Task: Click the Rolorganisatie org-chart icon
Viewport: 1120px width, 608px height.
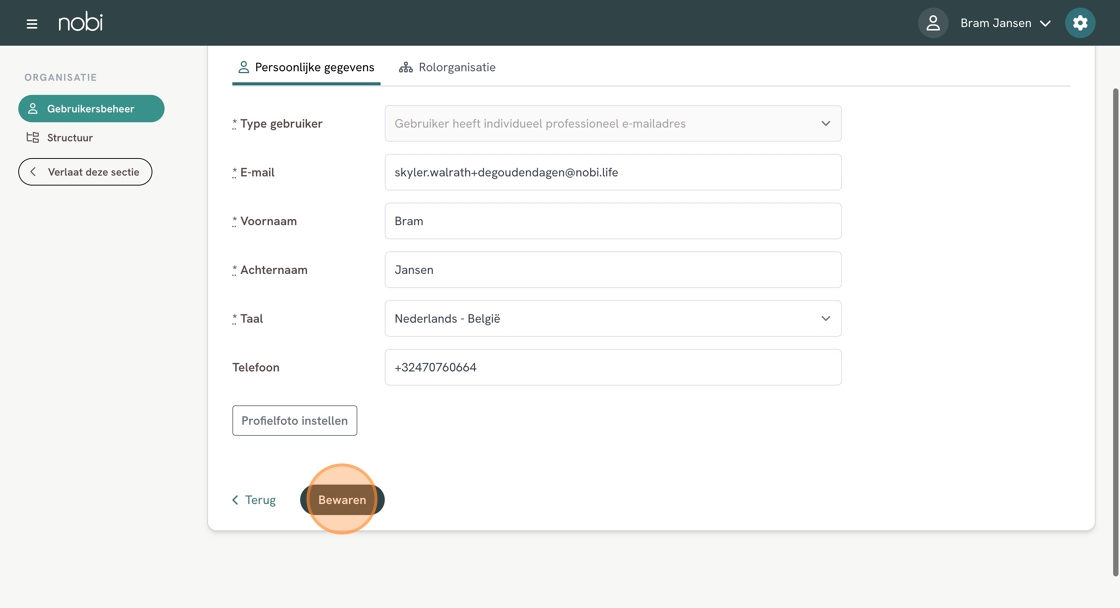Action: (x=406, y=68)
